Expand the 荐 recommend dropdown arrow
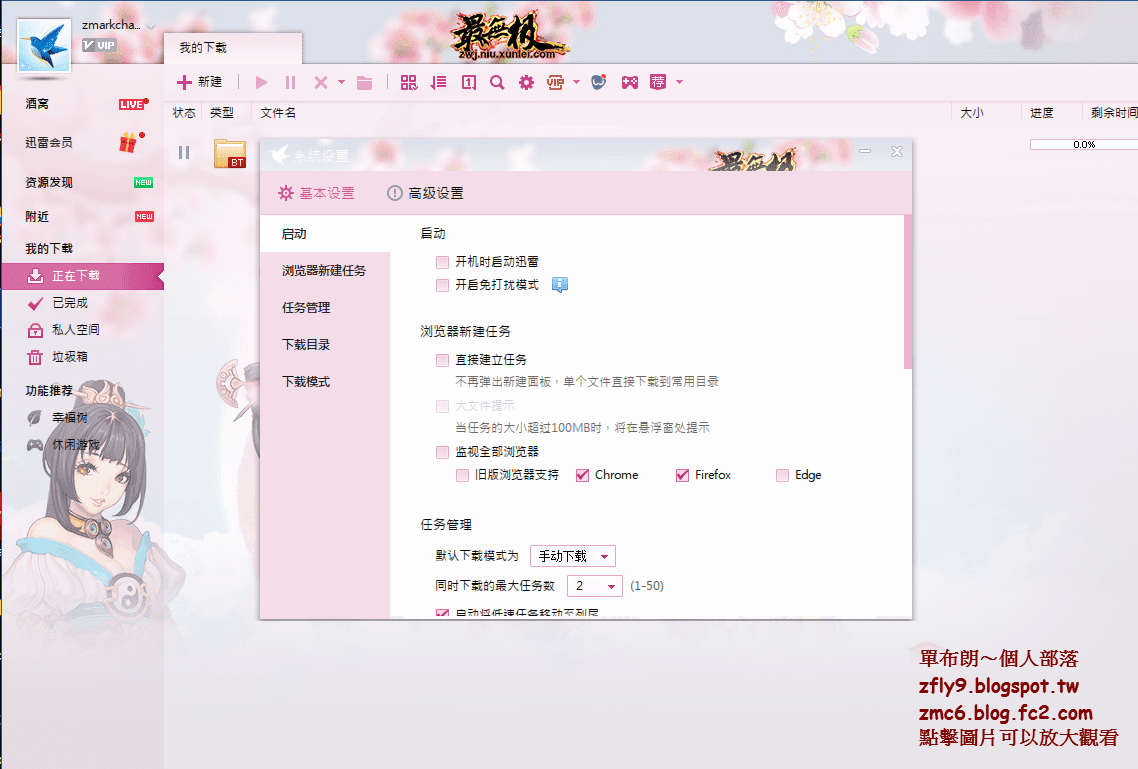The height and width of the screenshot is (769, 1138). [679, 82]
